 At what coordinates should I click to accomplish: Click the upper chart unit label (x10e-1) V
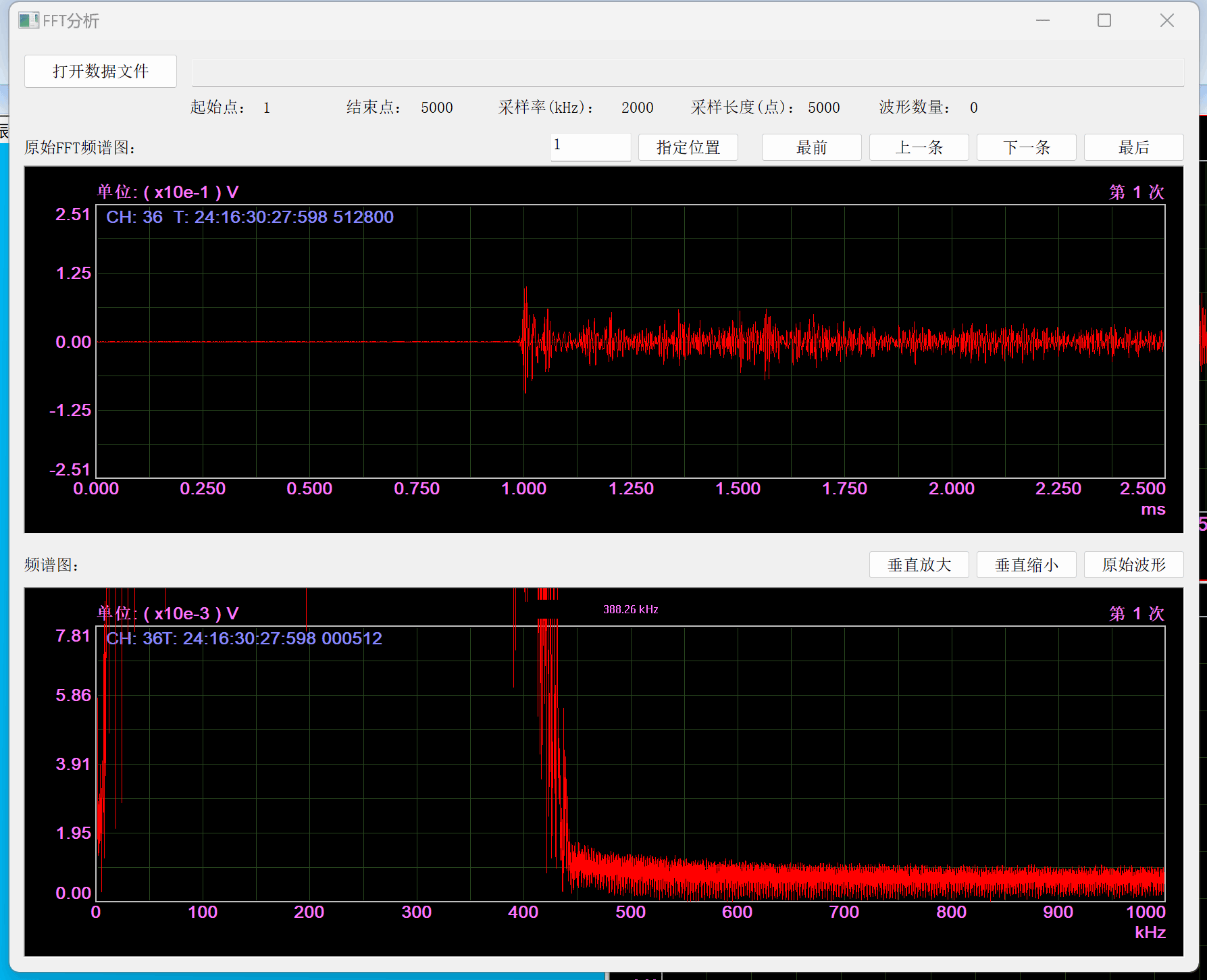pos(168,192)
